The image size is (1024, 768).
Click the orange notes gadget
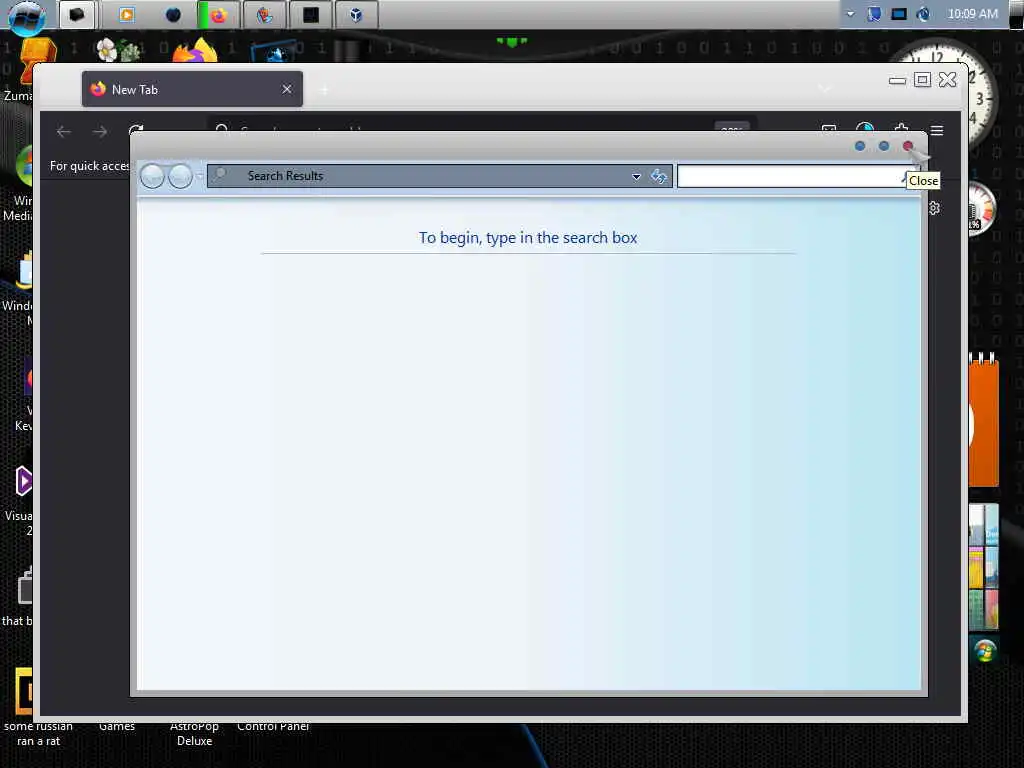coord(984,421)
